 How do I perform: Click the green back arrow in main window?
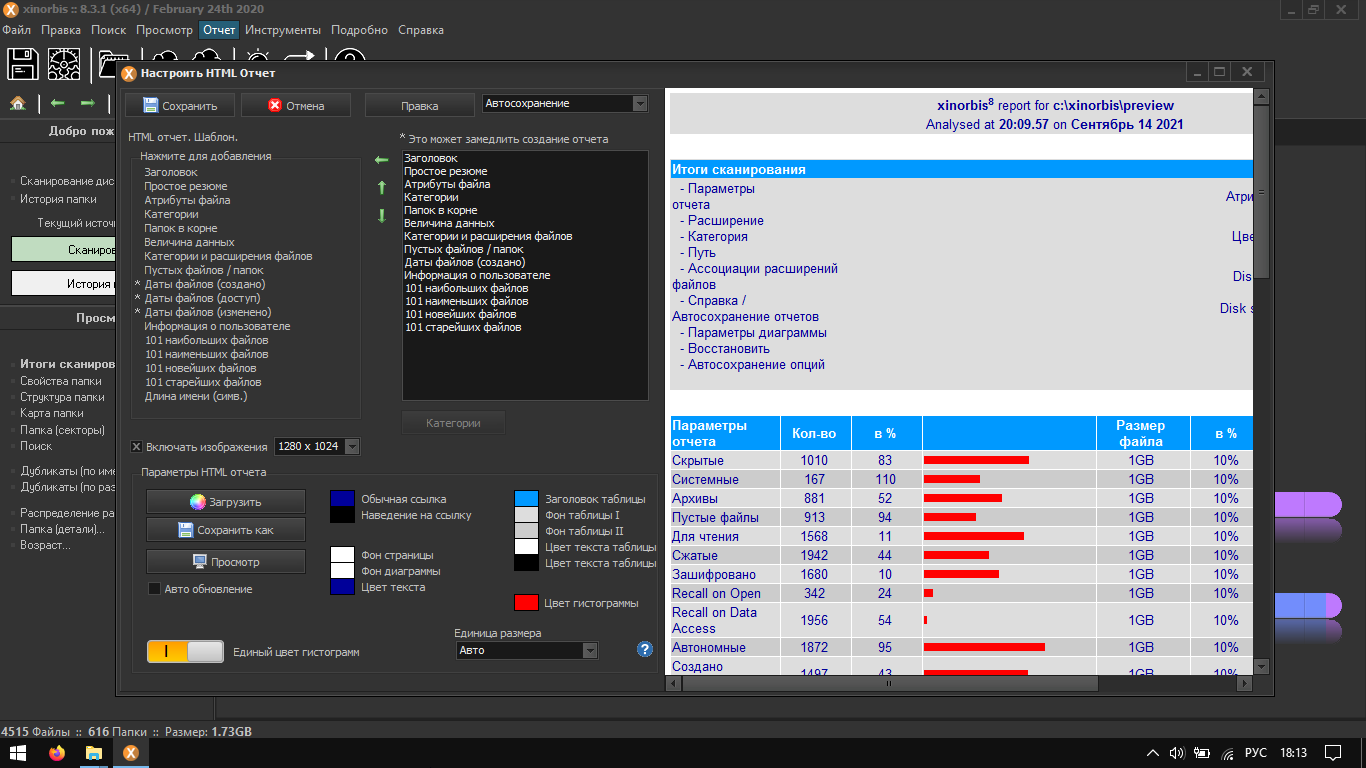[58, 103]
